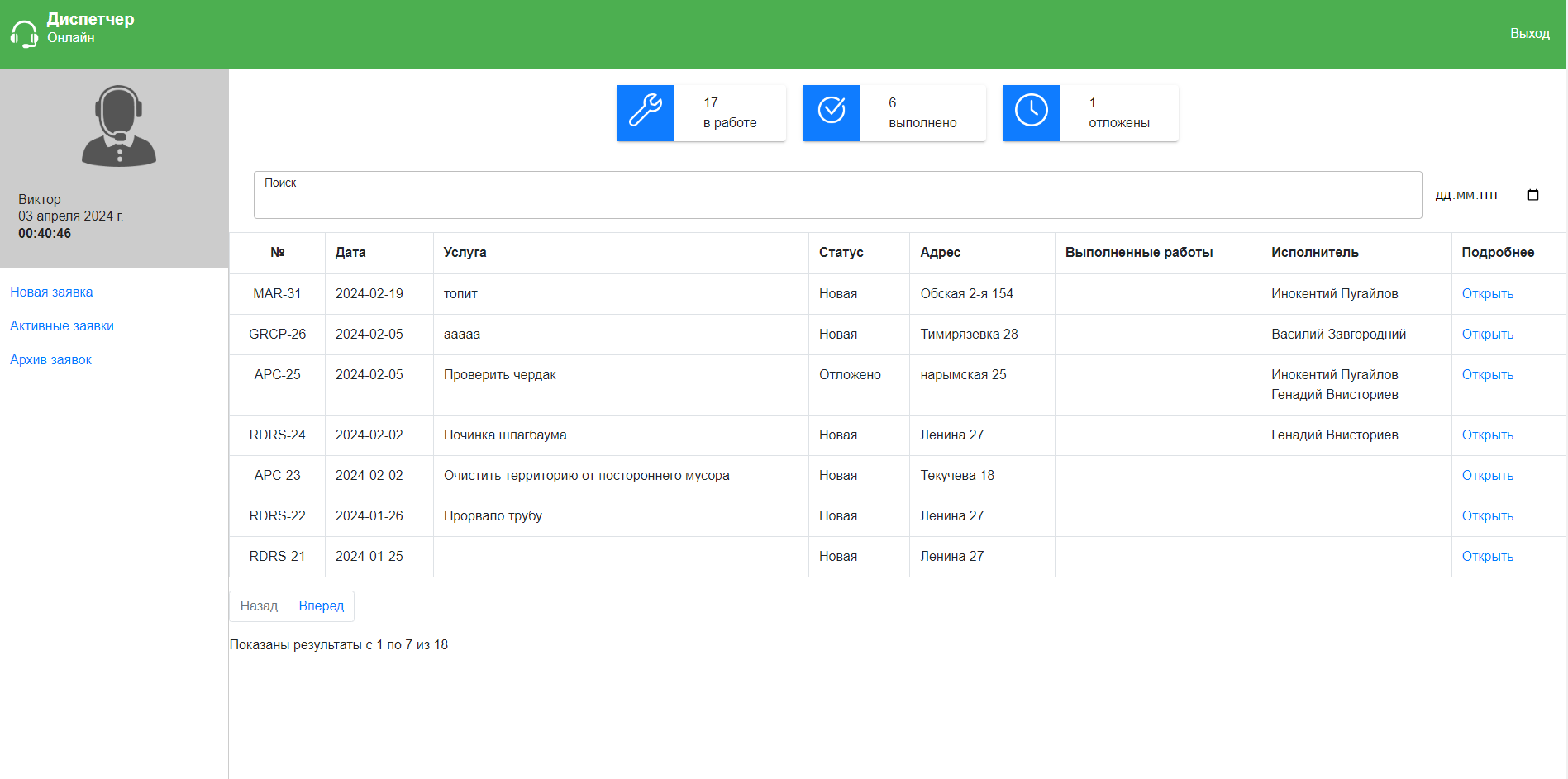Open details for request GRCP-26
Screen dimensions: 1568x779
point(1487,334)
